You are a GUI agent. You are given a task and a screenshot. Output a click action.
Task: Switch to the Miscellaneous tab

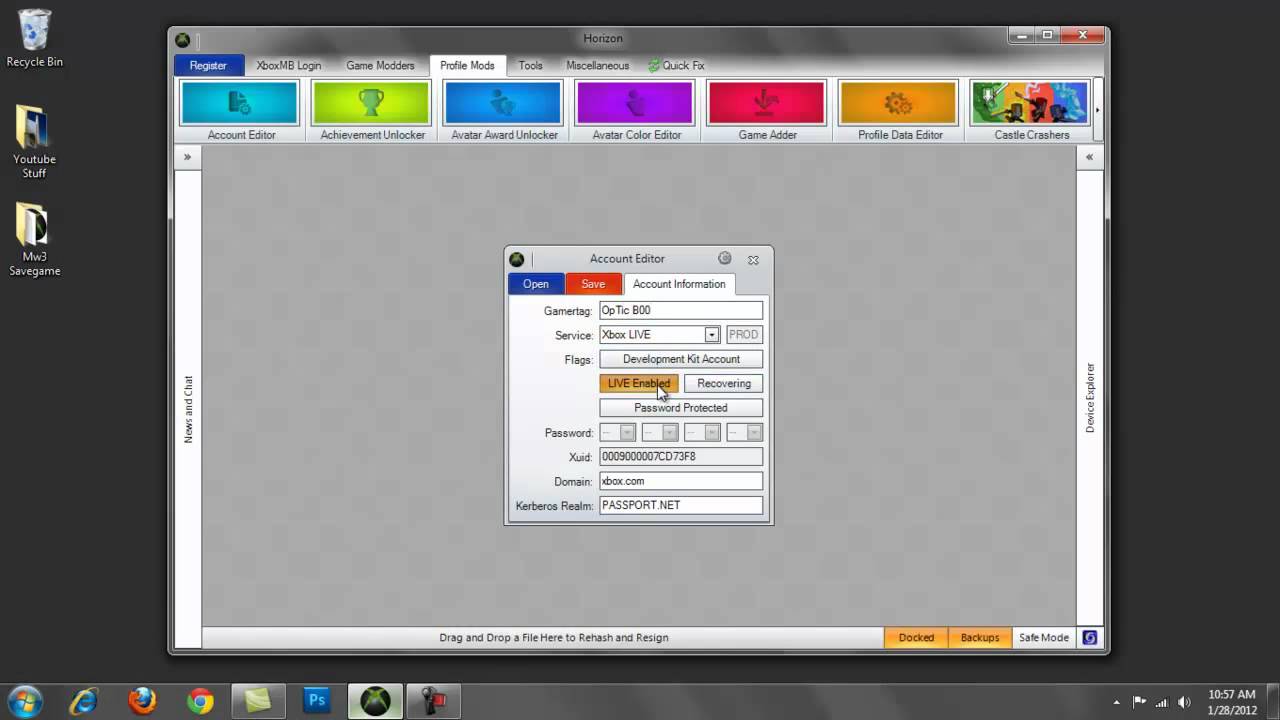(x=598, y=65)
